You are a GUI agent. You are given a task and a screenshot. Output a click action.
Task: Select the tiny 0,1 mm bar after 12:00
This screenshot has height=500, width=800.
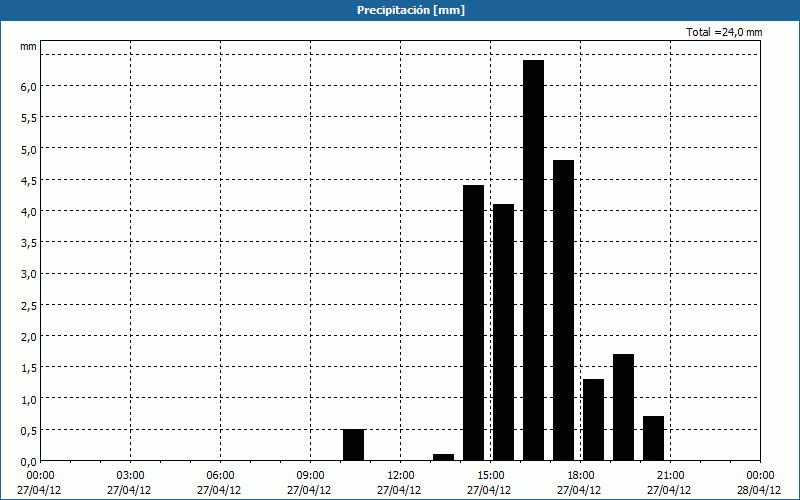(x=443, y=457)
